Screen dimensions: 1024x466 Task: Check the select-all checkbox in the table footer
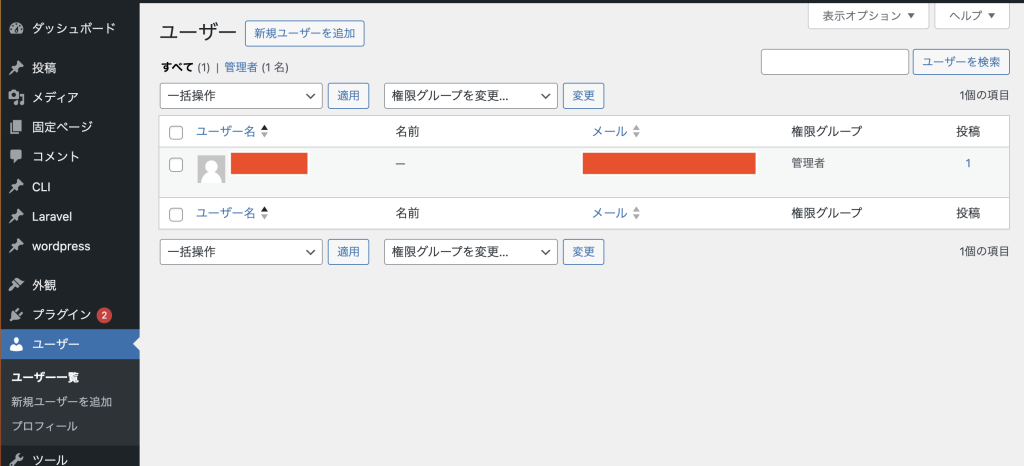176,214
